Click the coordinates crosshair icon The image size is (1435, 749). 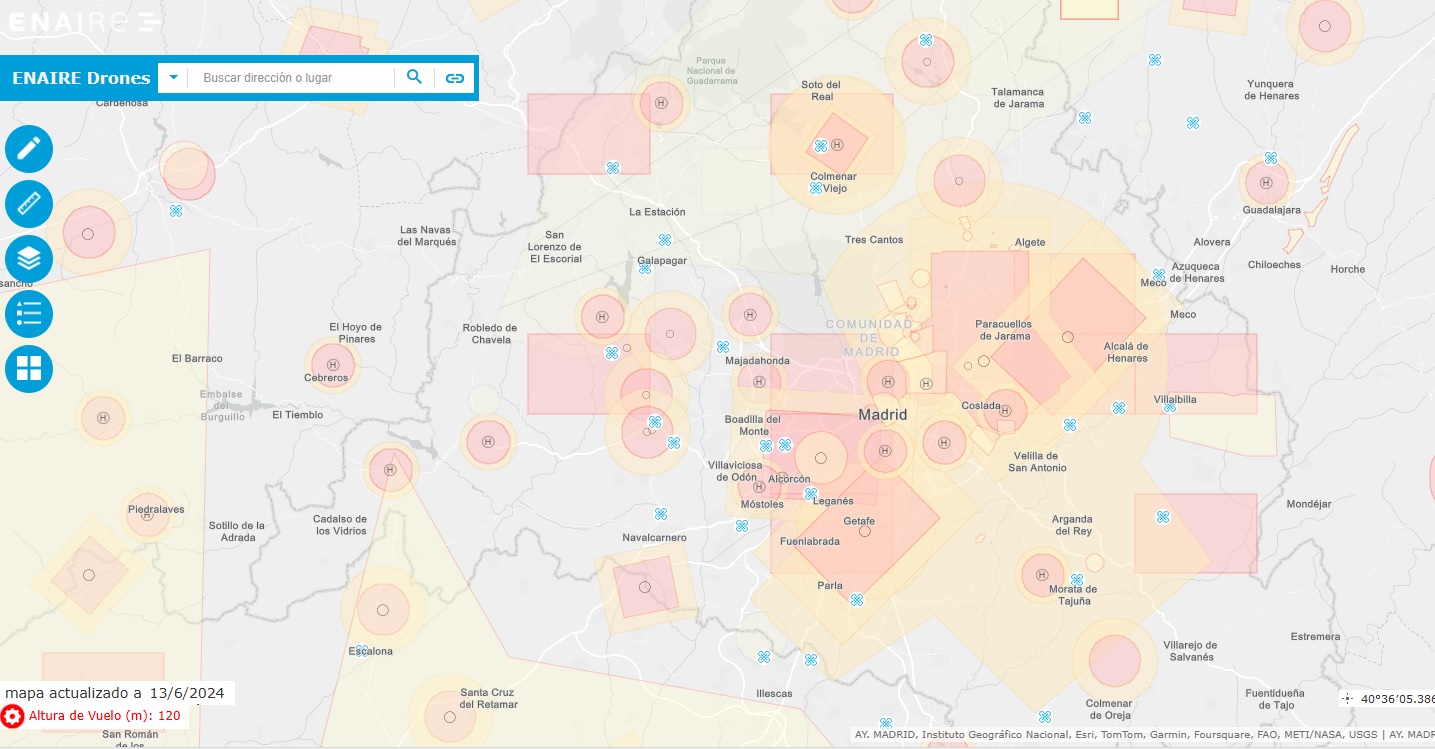[1349, 699]
